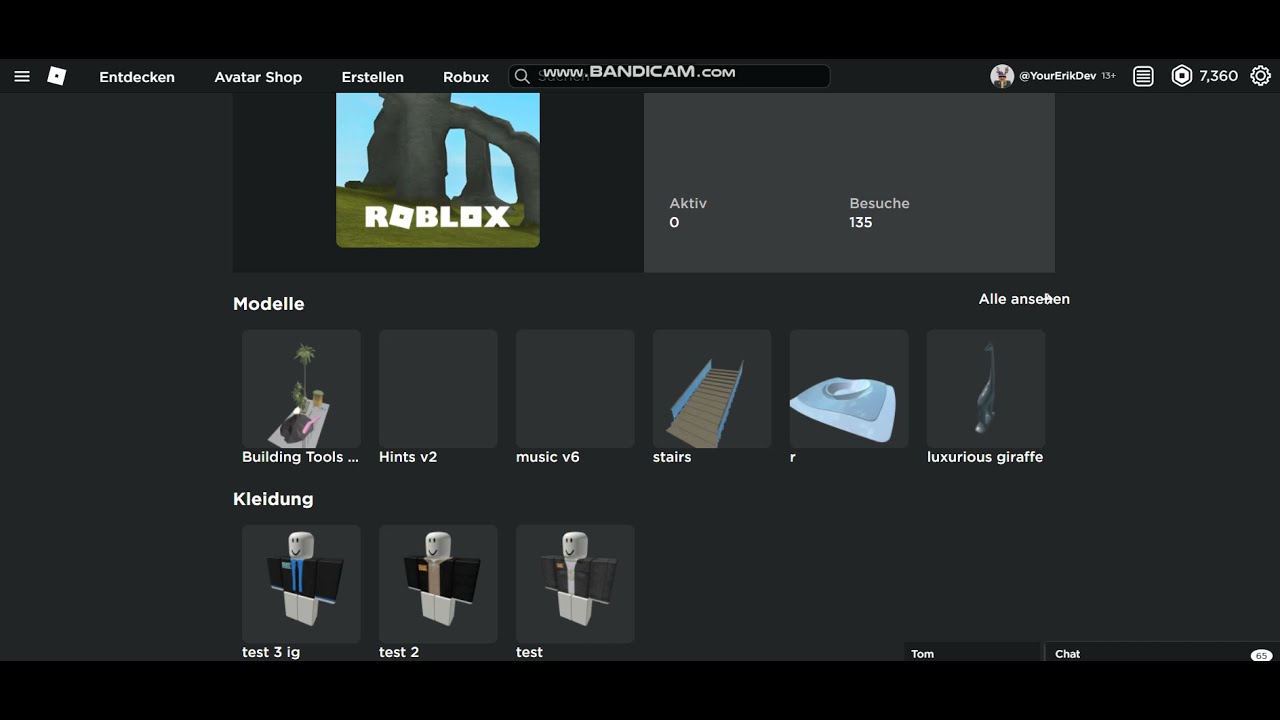Open the music v6 model thumbnail
1280x720 pixels.
(575, 389)
